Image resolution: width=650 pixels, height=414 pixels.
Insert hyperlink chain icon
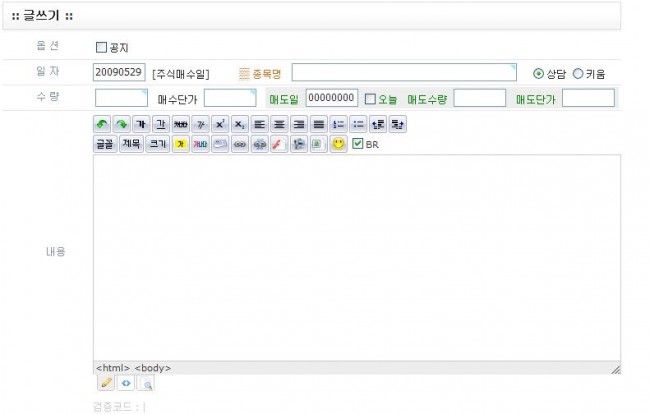(240, 144)
